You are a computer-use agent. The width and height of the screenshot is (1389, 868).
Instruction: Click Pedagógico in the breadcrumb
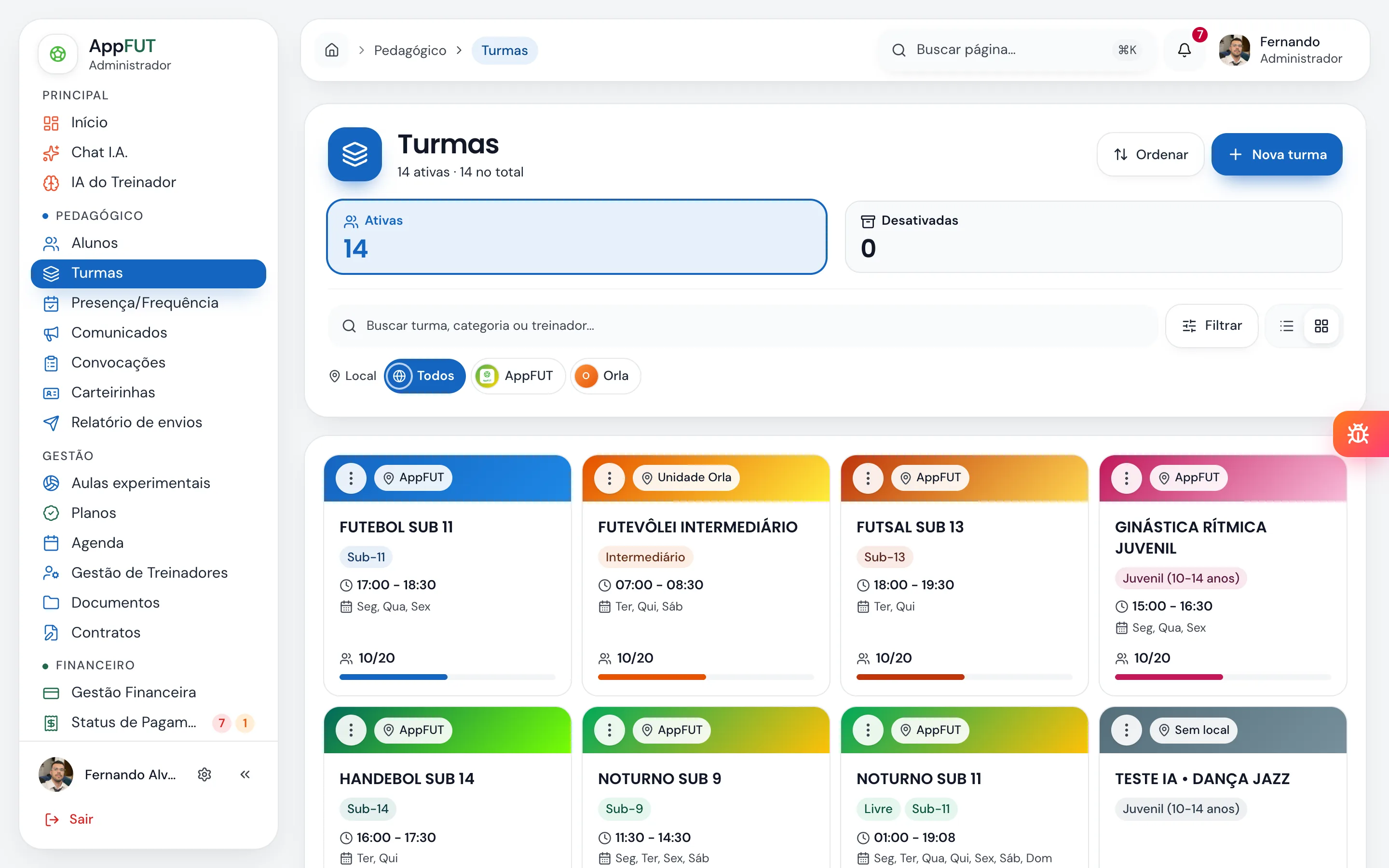tap(410, 51)
